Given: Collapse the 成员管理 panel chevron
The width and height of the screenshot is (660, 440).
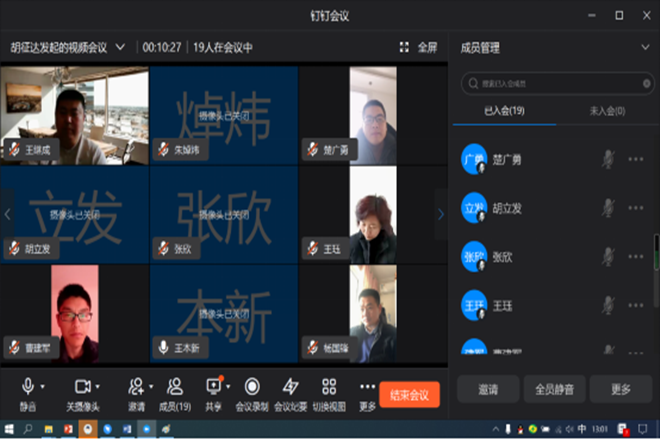Looking at the screenshot, I should (x=644, y=47).
